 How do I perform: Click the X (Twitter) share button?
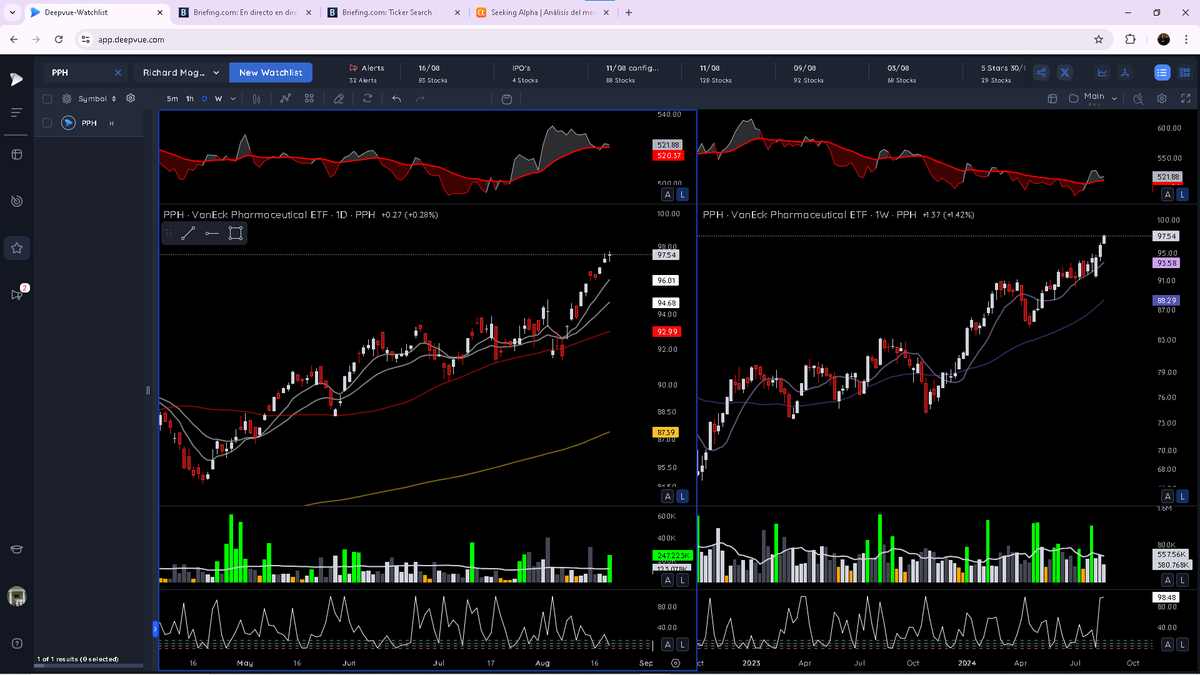[x=1065, y=72]
